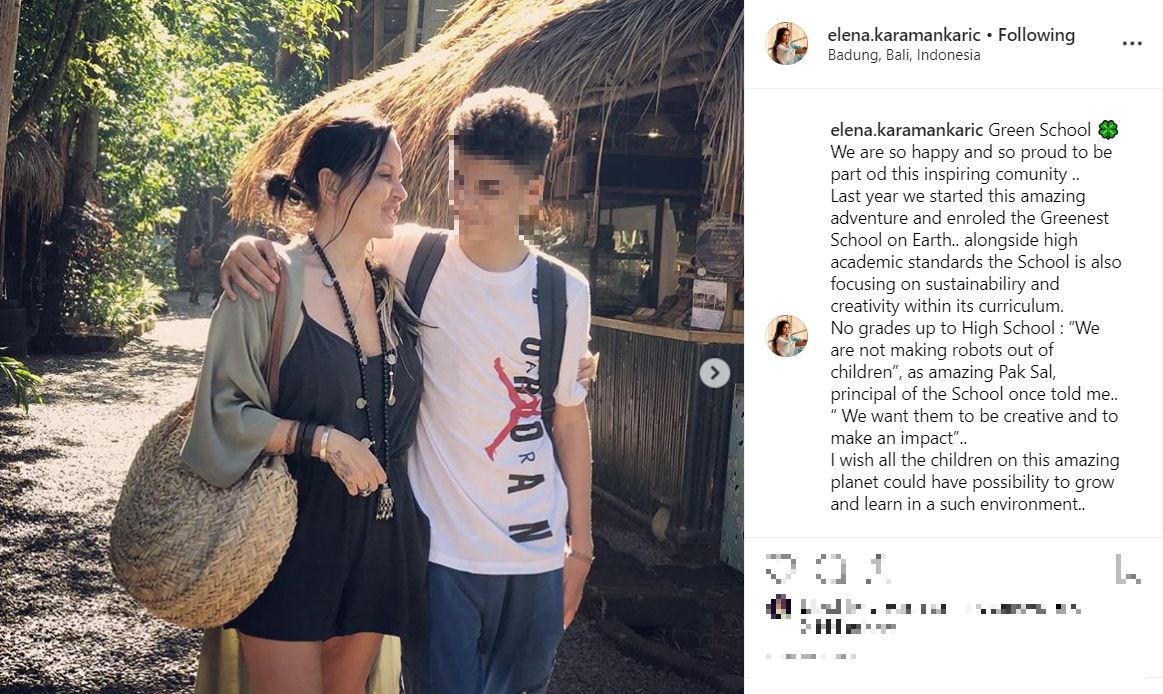Click elena.karamankaric username in the caption

click(907, 130)
